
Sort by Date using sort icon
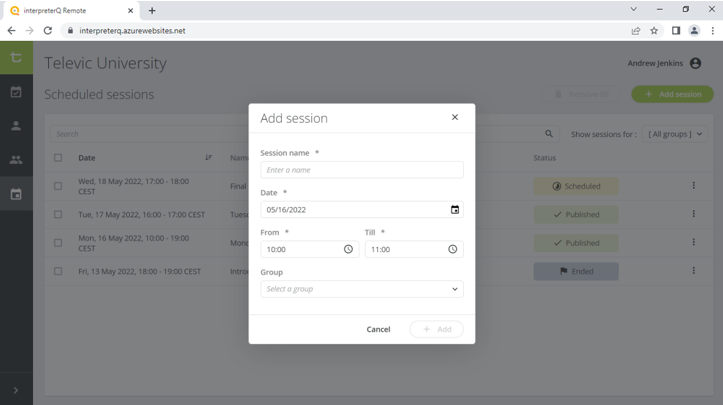(208, 158)
